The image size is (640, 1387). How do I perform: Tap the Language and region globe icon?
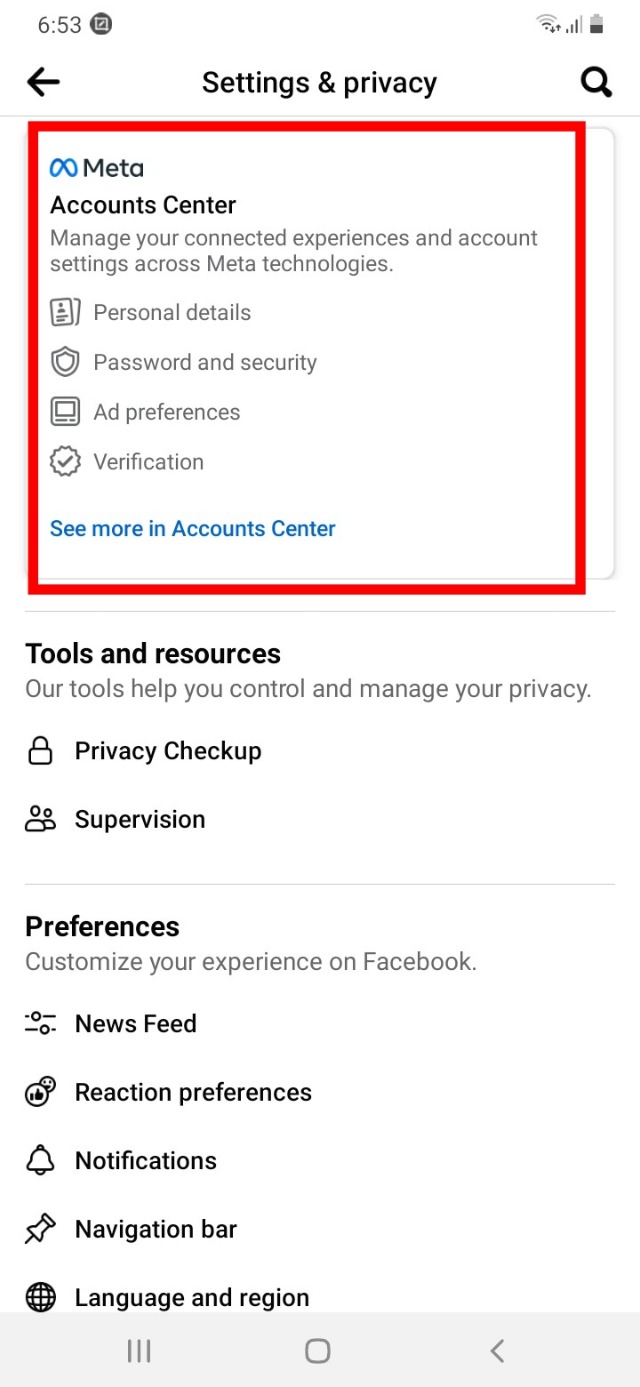click(x=40, y=1297)
